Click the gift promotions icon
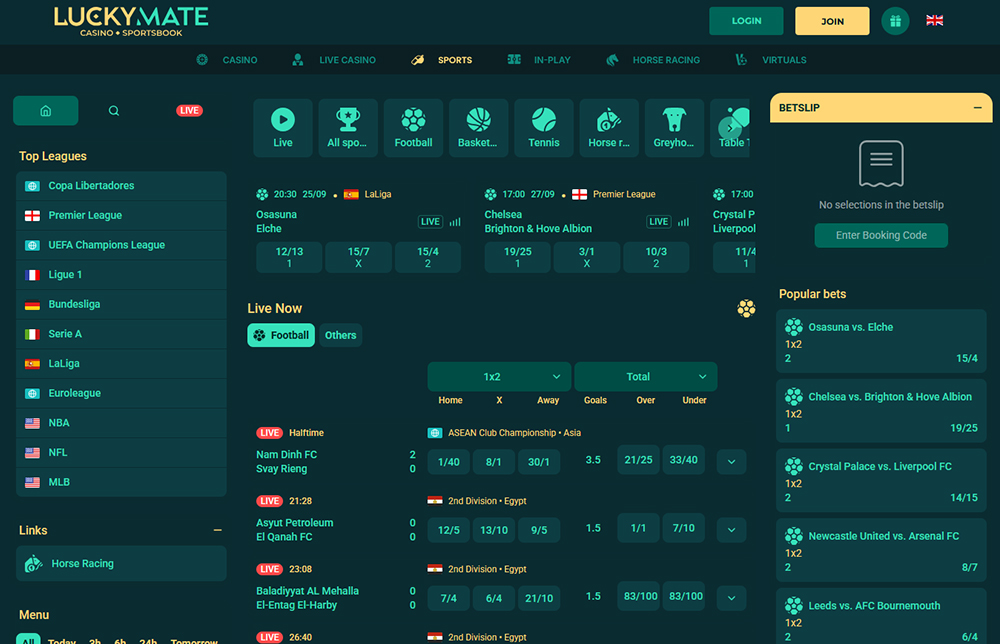1000x644 pixels. point(895,21)
